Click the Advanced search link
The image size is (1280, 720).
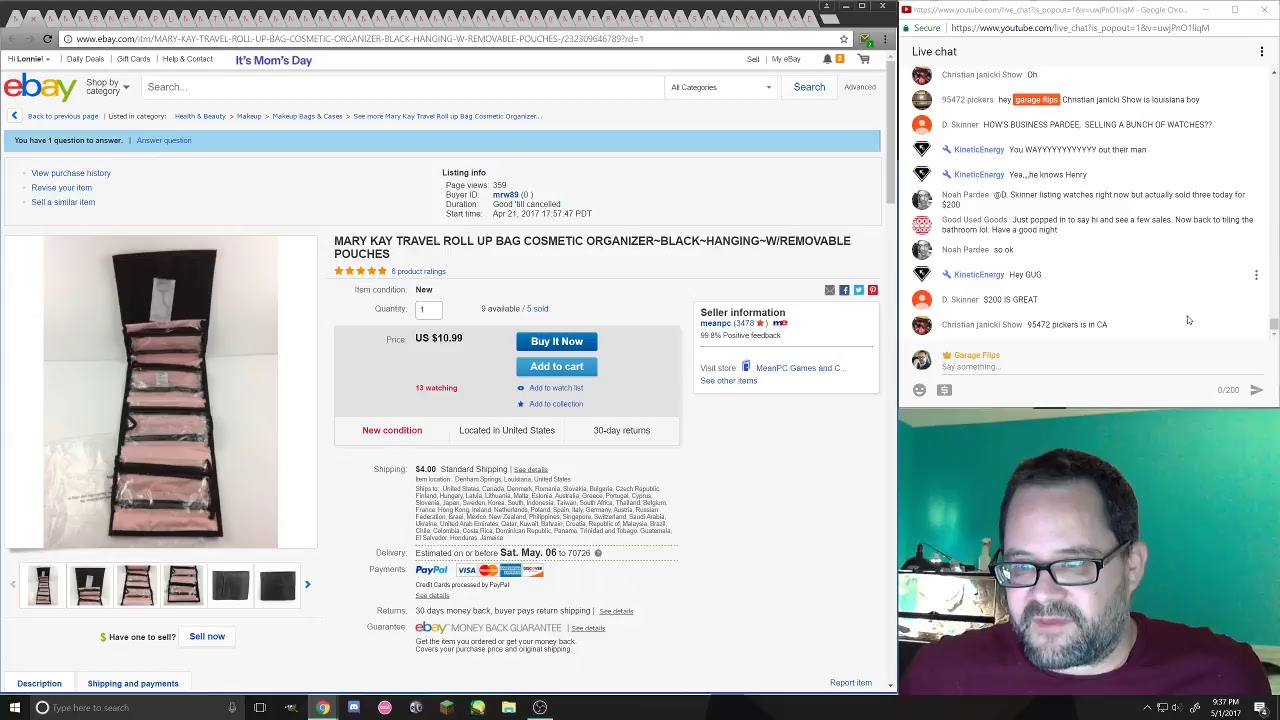click(x=860, y=87)
